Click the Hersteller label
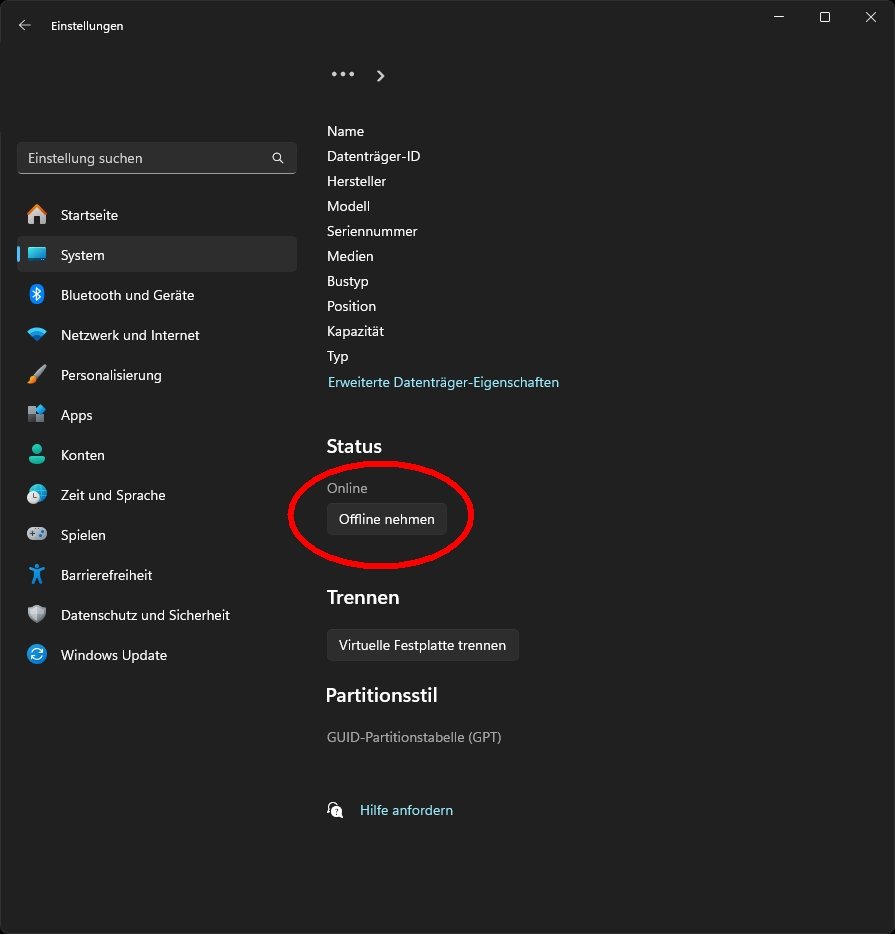The width and height of the screenshot is (895, 934). coord(356,181)
